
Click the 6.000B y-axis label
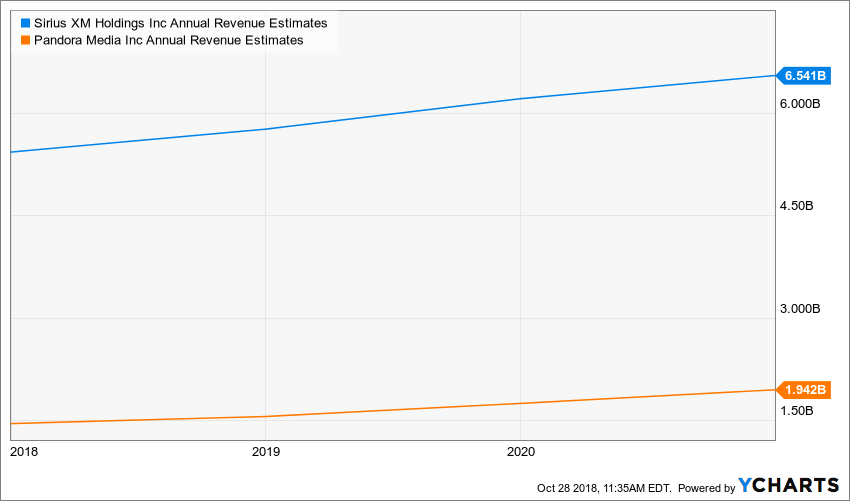[800, 104]
